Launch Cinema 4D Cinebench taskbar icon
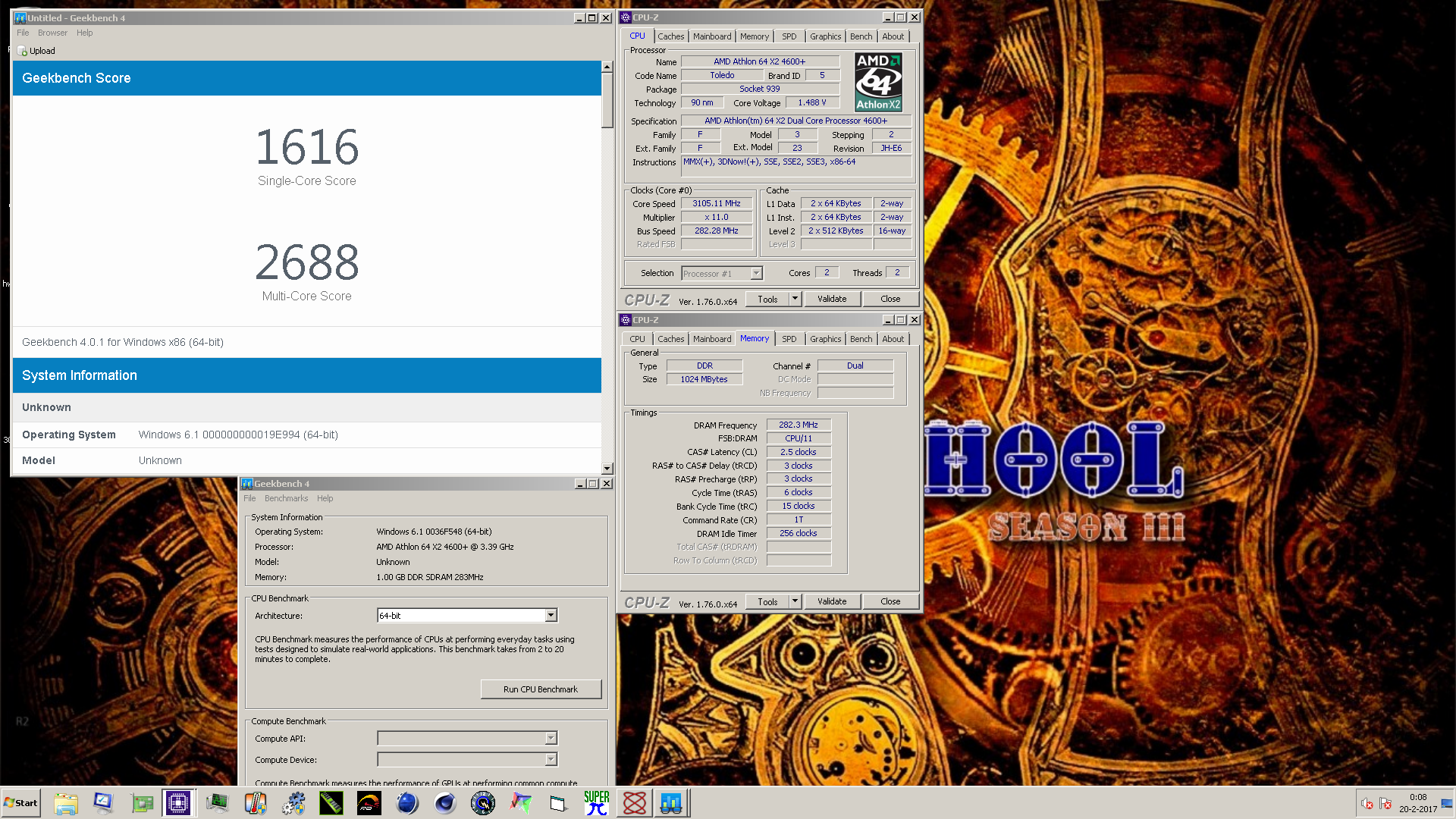1456x819 pixels. point(445,803)
